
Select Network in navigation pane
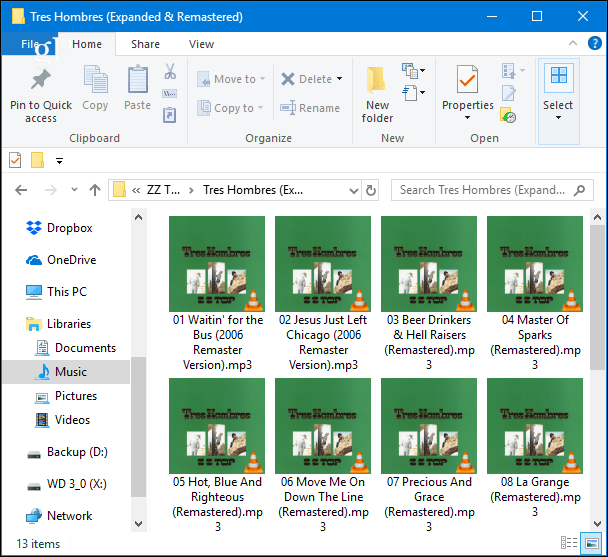(59, 516)
